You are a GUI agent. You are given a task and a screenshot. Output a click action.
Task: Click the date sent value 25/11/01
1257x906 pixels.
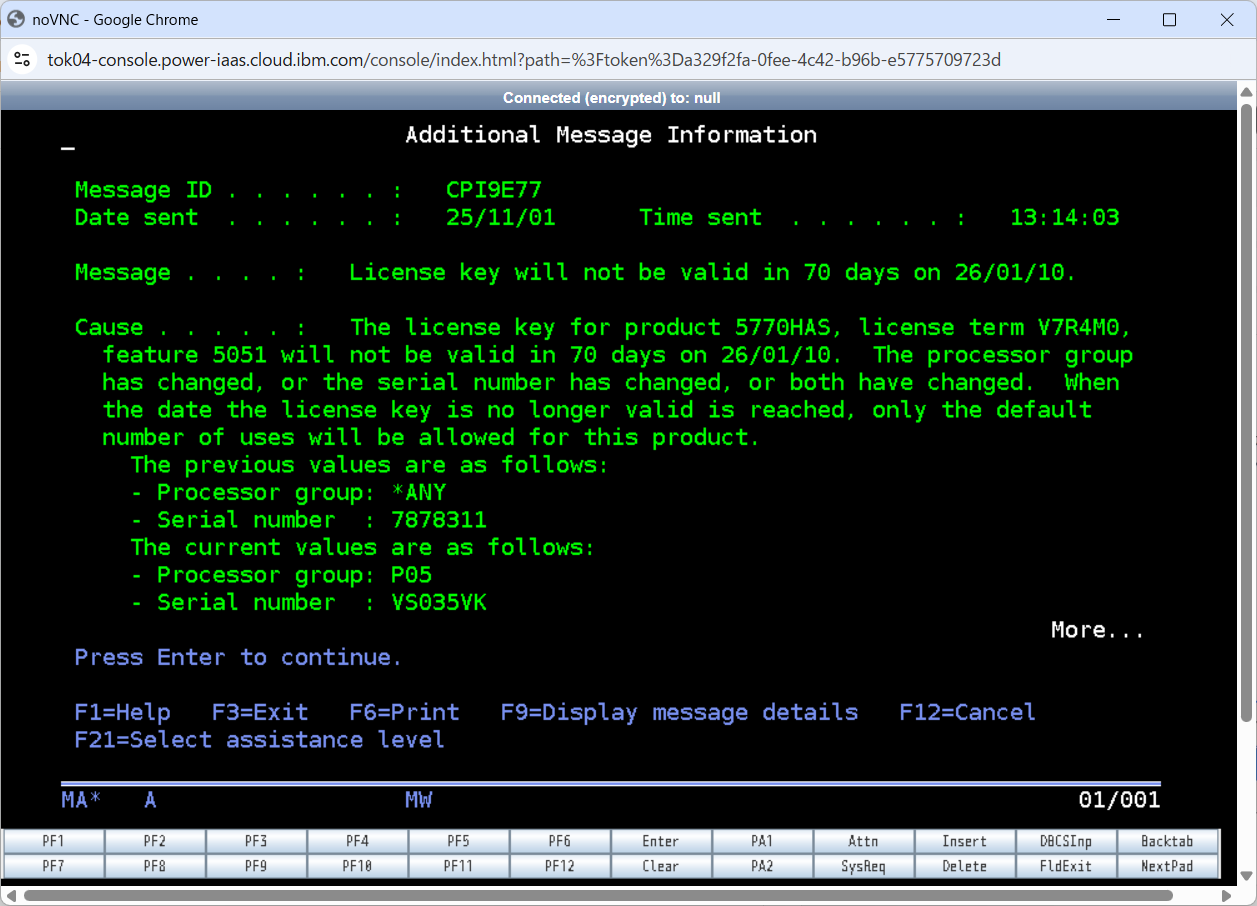coord(501,217)
